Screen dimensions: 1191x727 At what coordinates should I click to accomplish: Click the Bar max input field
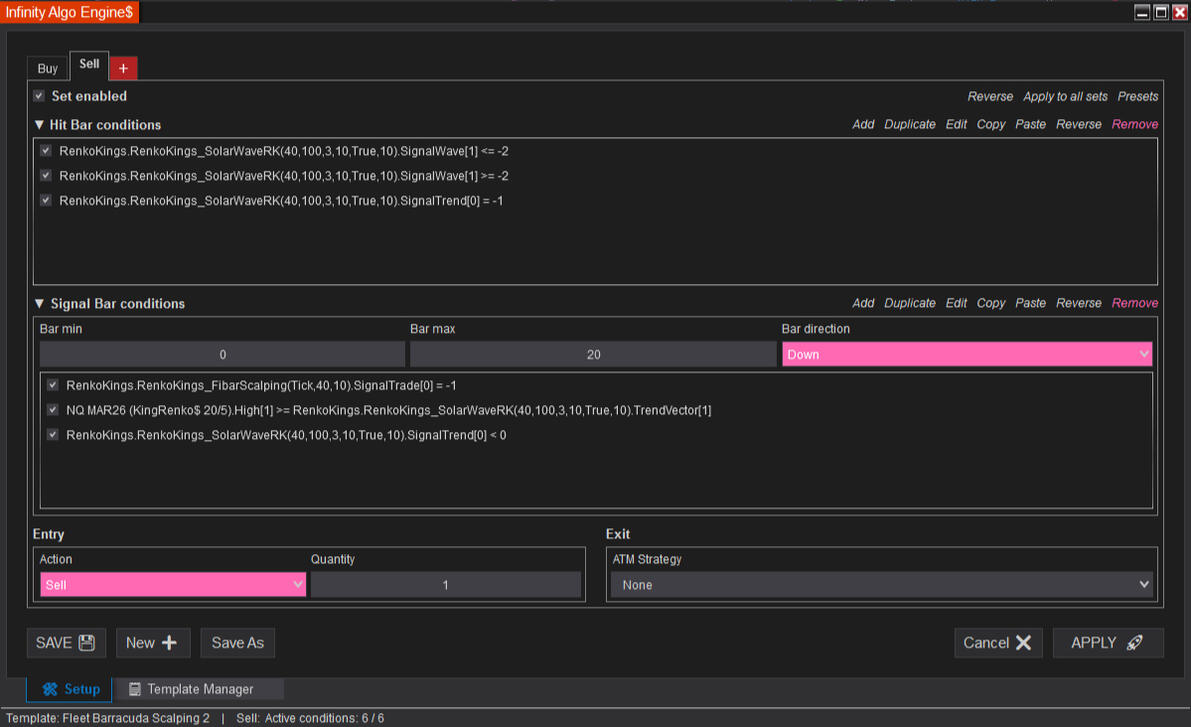593,355
